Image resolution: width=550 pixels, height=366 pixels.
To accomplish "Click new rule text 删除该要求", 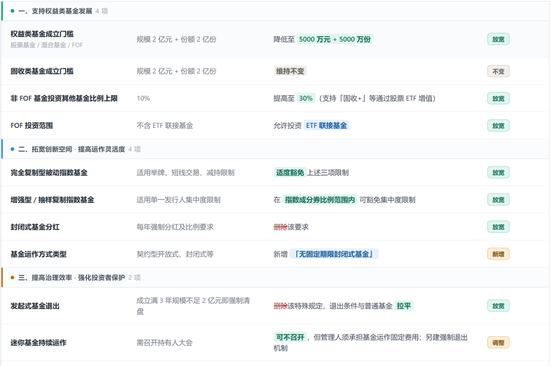I will click(x=291, y=227).
